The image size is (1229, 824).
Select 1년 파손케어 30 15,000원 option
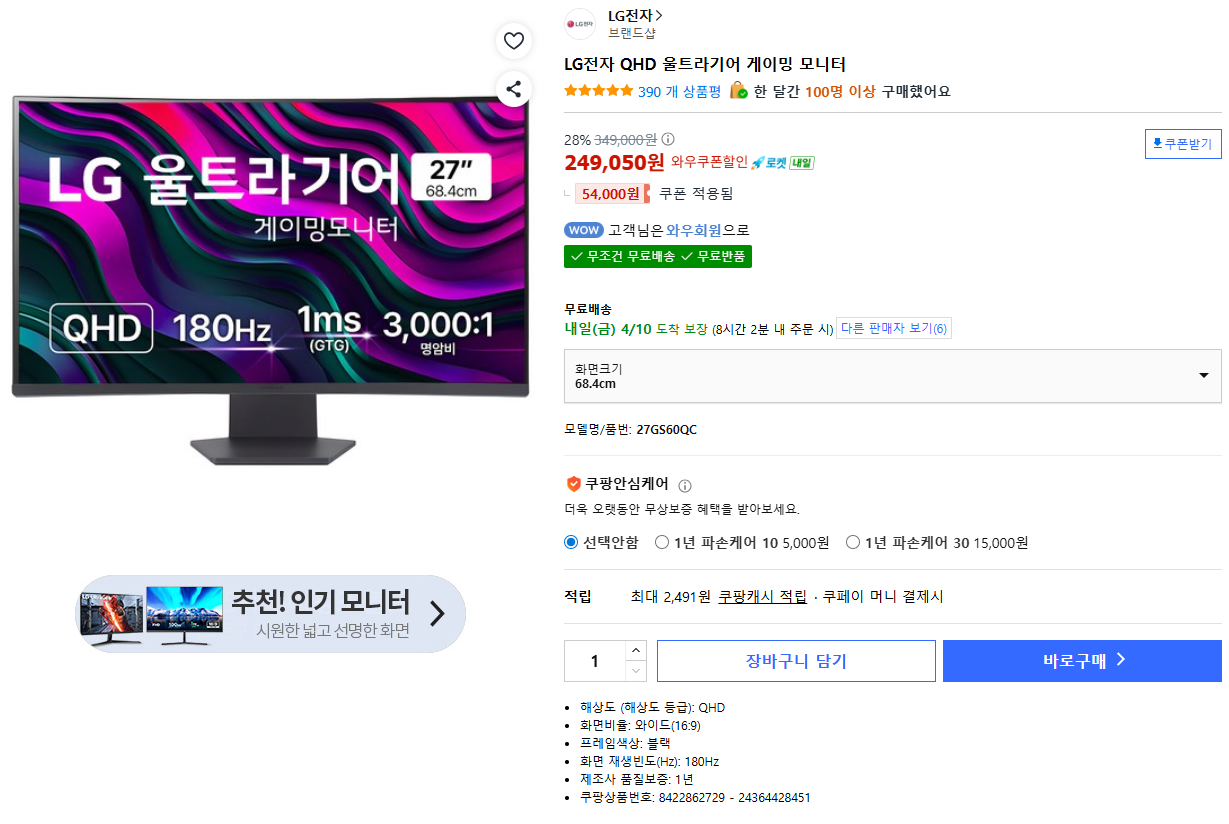[x=853, y=543]
